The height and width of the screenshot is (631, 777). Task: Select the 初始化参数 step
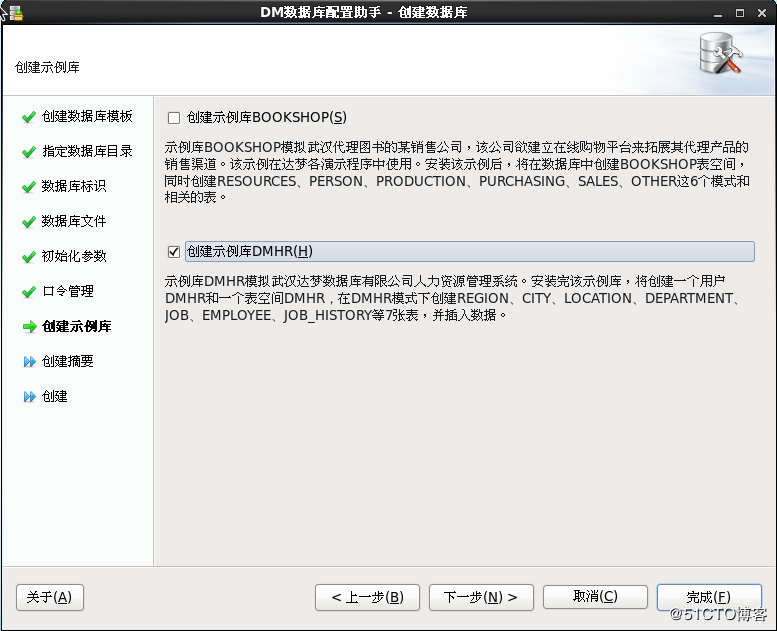(74, 256)
